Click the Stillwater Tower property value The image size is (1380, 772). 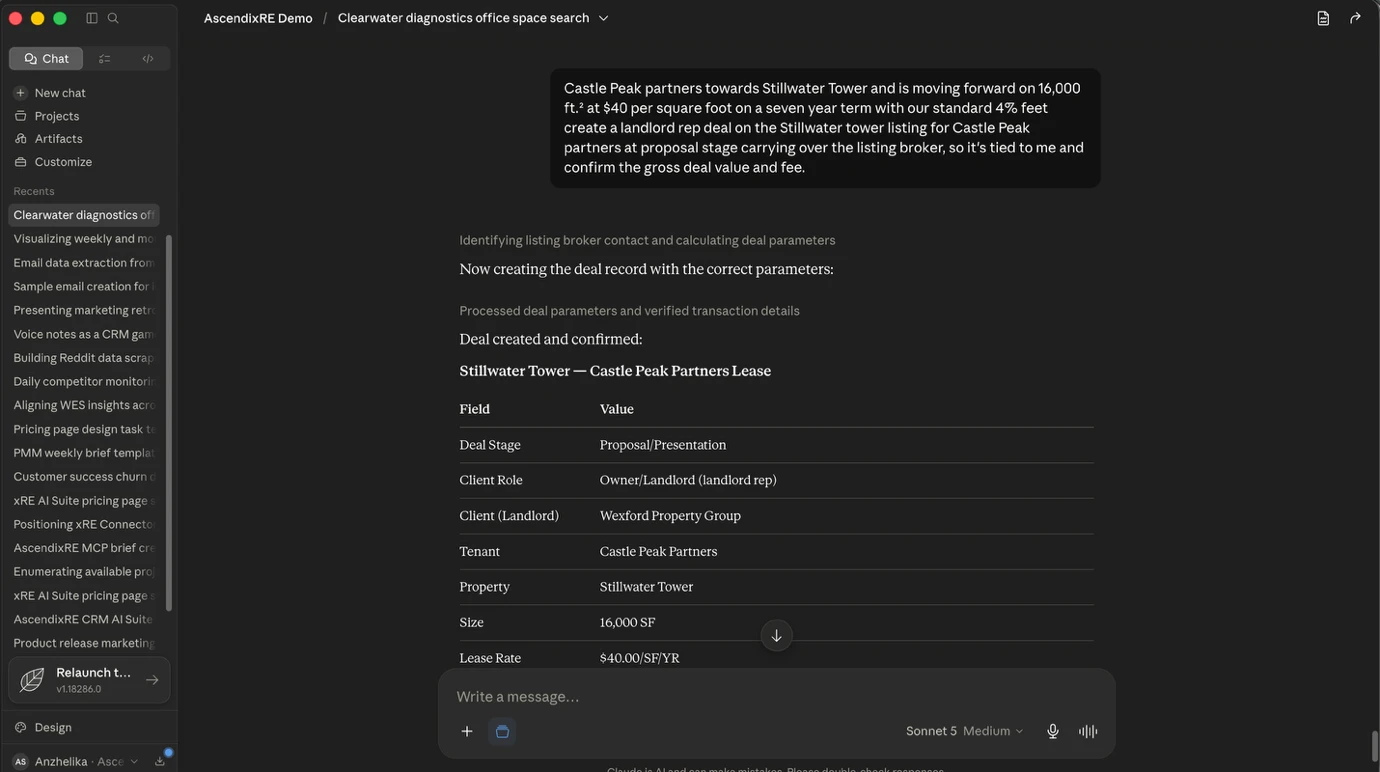646,587
